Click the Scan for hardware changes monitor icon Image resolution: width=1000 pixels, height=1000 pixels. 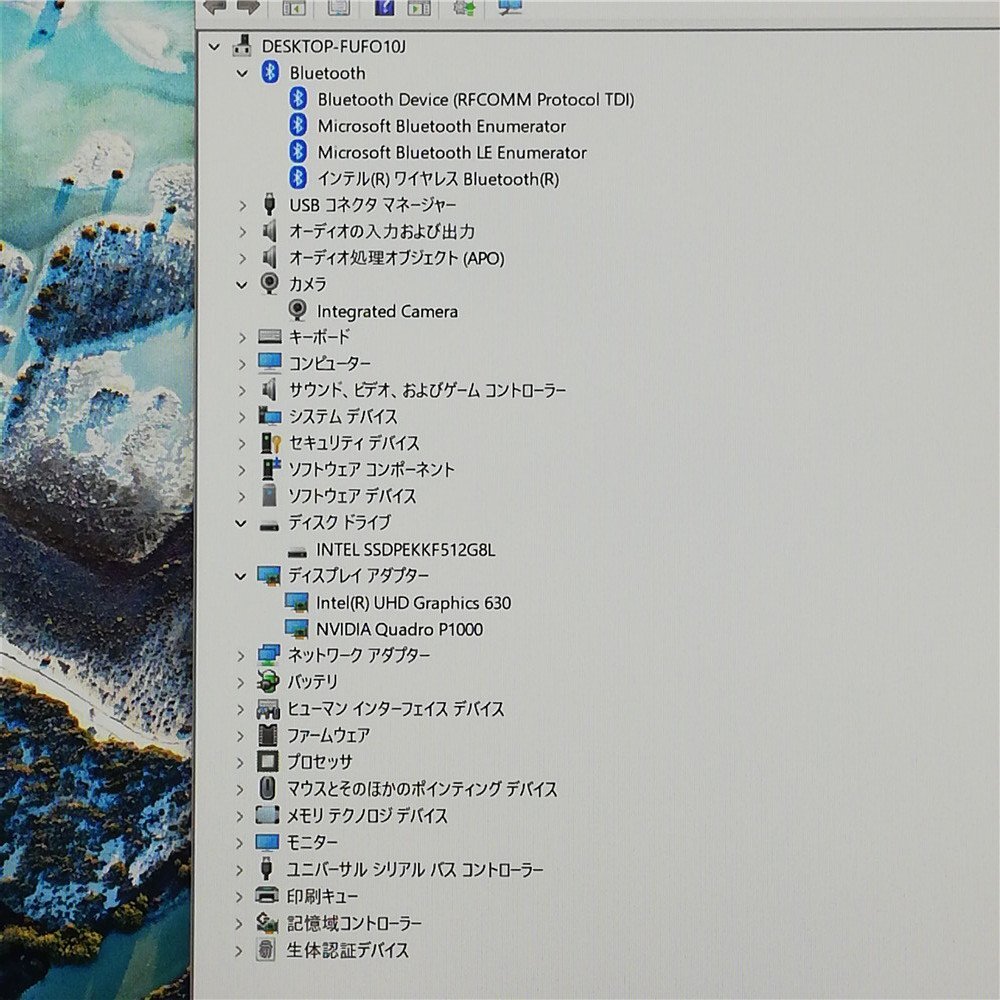[510, 6]
